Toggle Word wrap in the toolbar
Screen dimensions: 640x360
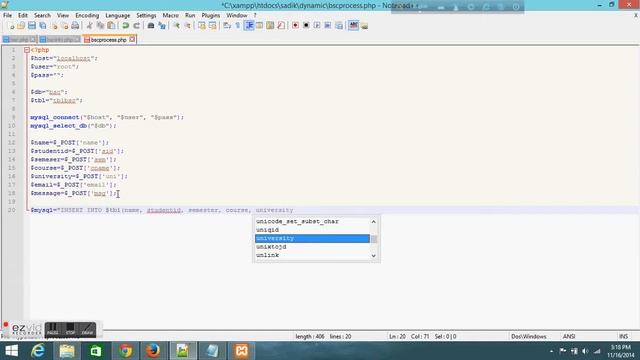[227, 26]
